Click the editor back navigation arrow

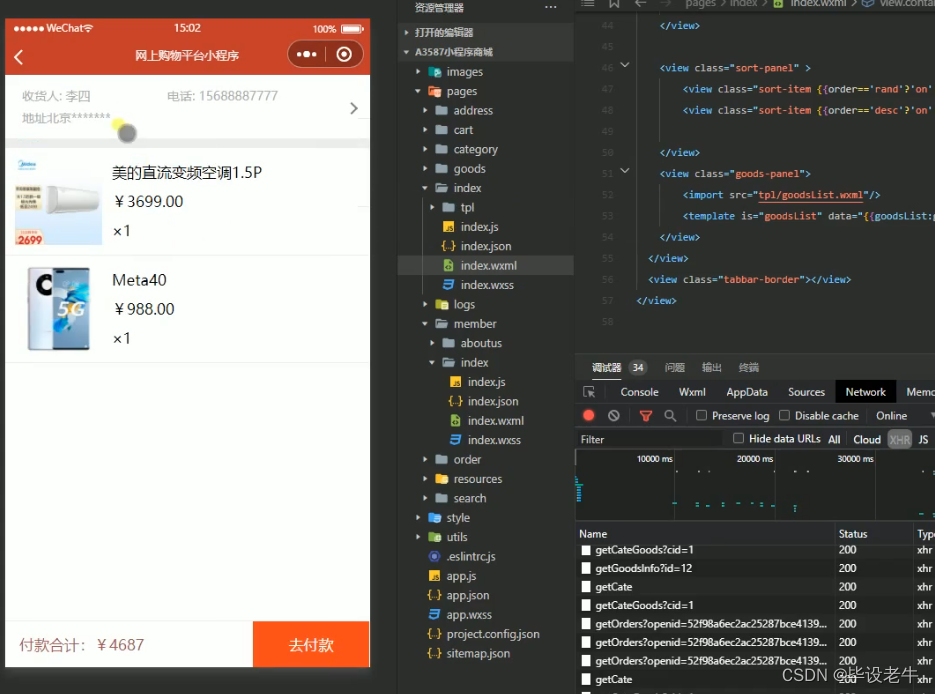pyautogui.click(x=640, y=4)
